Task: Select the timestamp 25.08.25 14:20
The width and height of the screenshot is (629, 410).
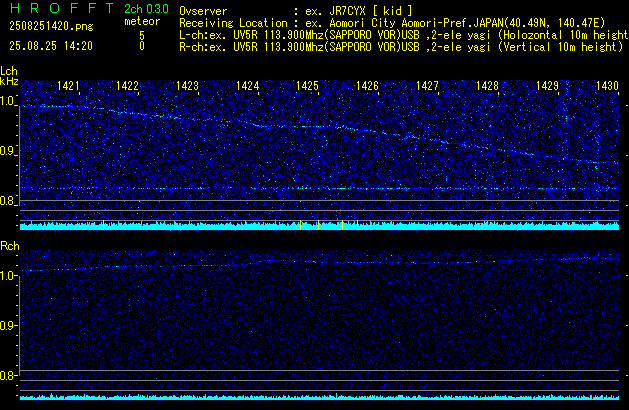Action: click(51, 46)
